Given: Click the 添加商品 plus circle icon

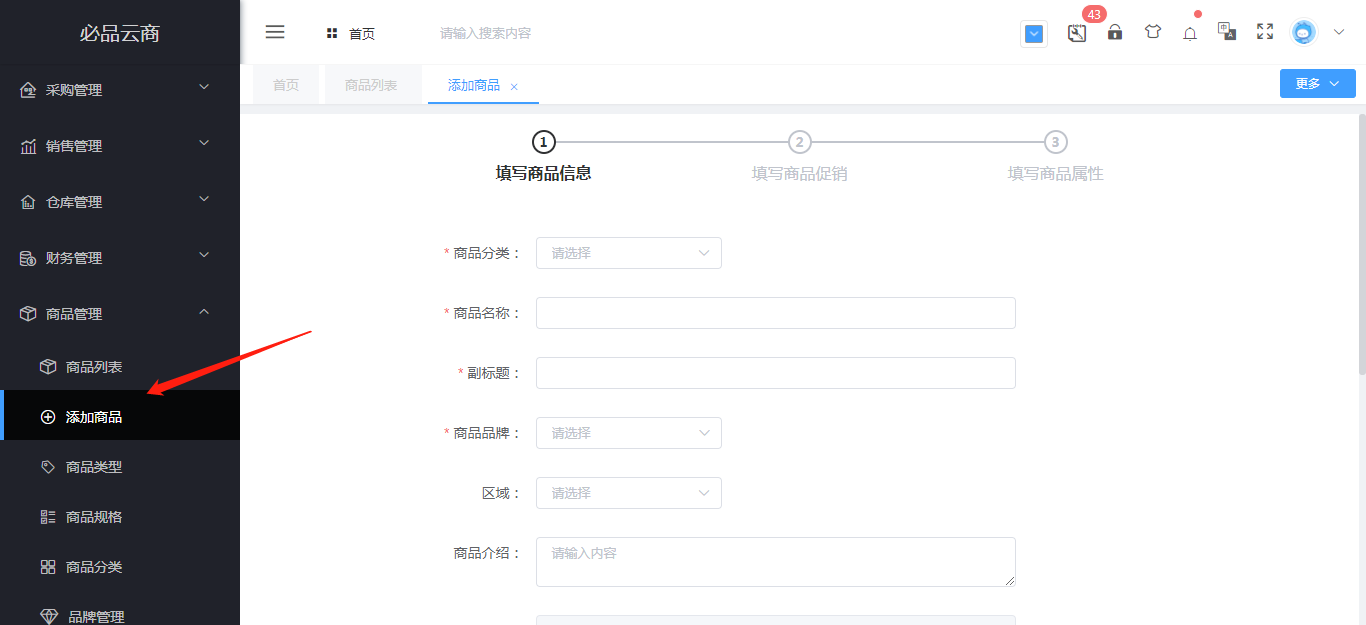Looking at the screenshot, I should pyautogui.click(x=48, y=417).
